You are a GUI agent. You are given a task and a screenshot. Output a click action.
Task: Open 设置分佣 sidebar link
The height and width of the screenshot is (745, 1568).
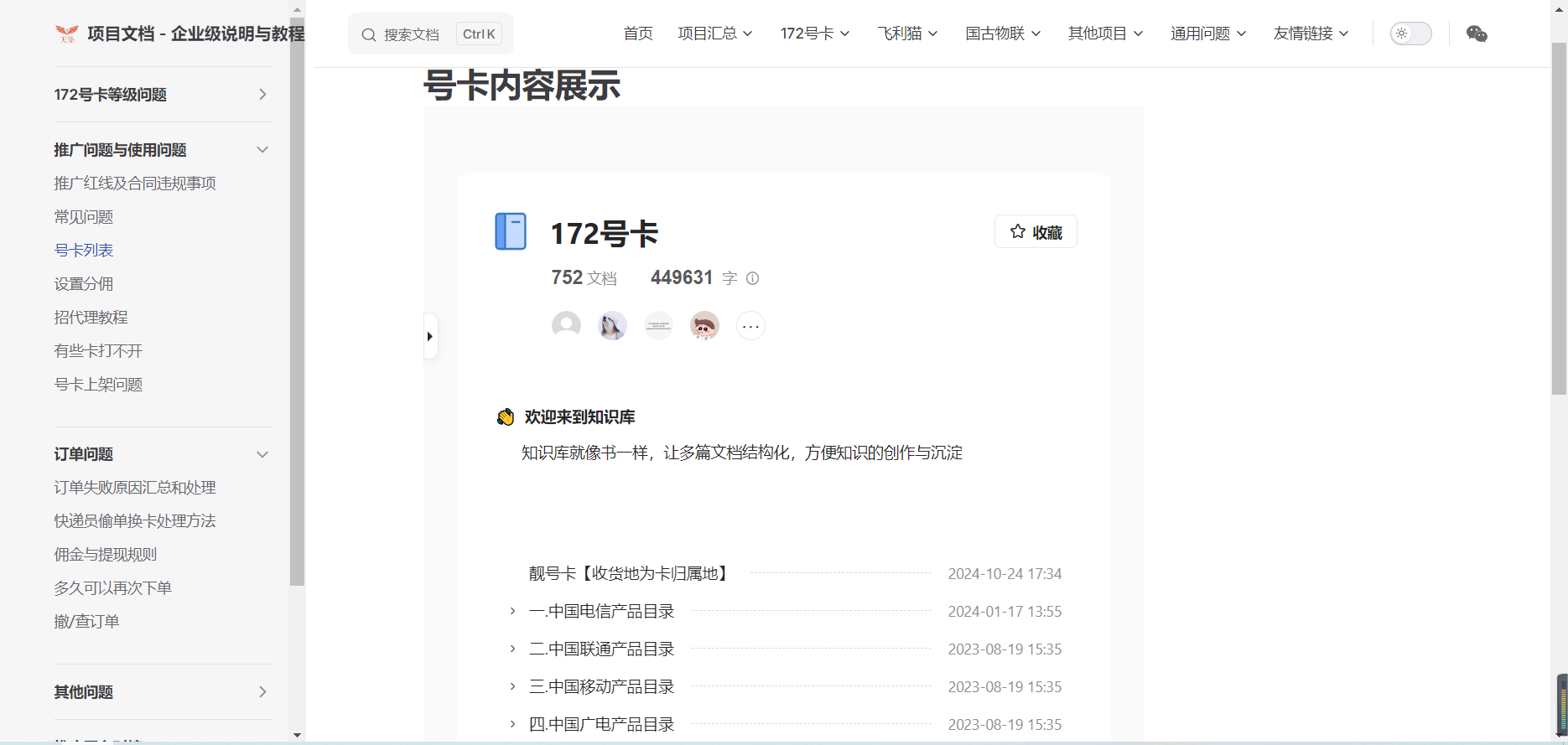(x=84, y=284)
